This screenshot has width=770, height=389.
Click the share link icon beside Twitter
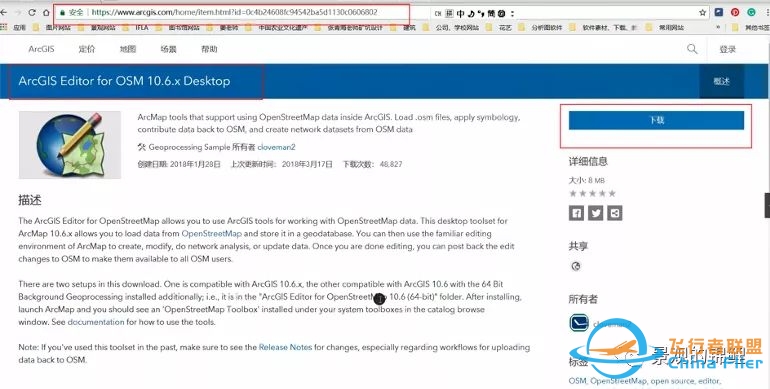coord(615,213)
